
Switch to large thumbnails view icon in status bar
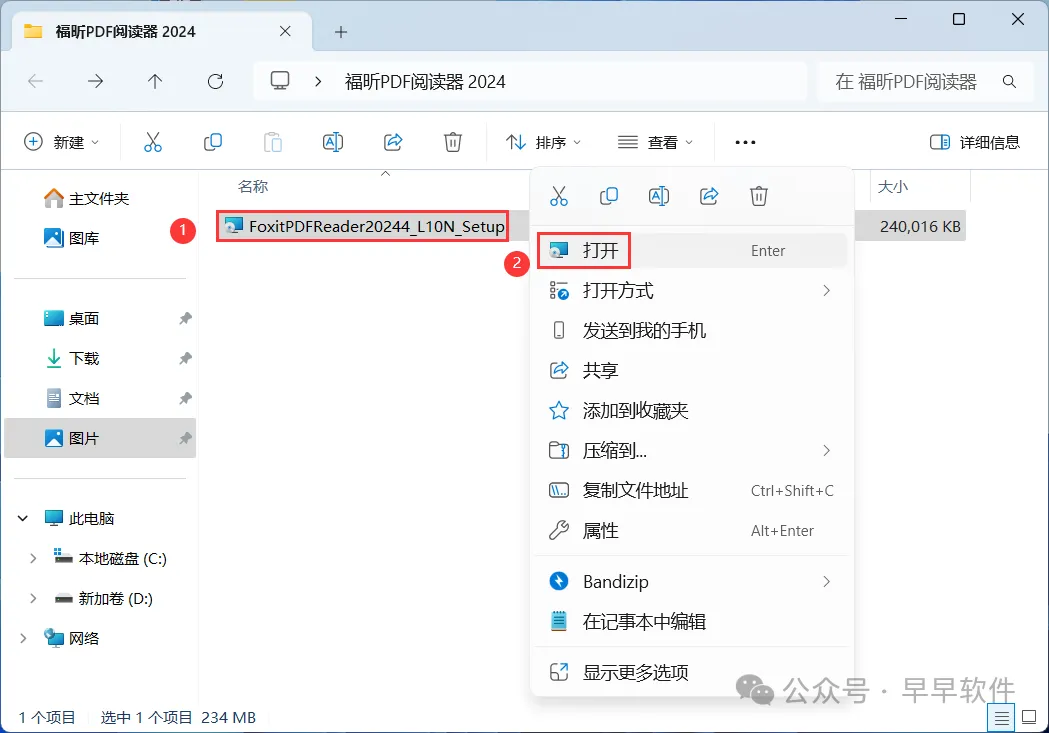[x=1030, y=718]
